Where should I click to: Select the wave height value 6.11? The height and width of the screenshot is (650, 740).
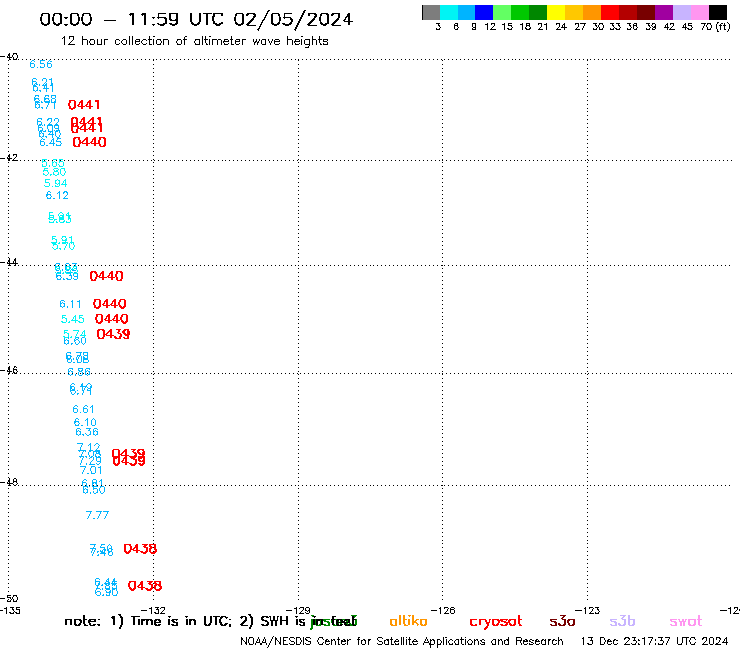point(70,304)
